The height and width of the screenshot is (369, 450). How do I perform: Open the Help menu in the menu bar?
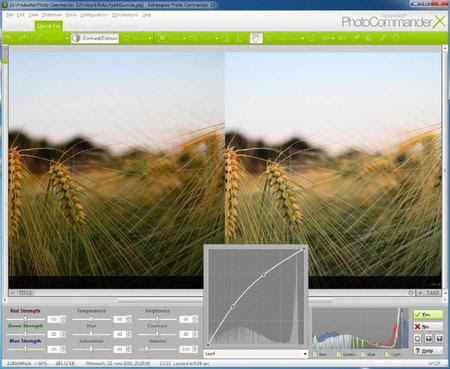pyautogui.click(x=146, y=15)
